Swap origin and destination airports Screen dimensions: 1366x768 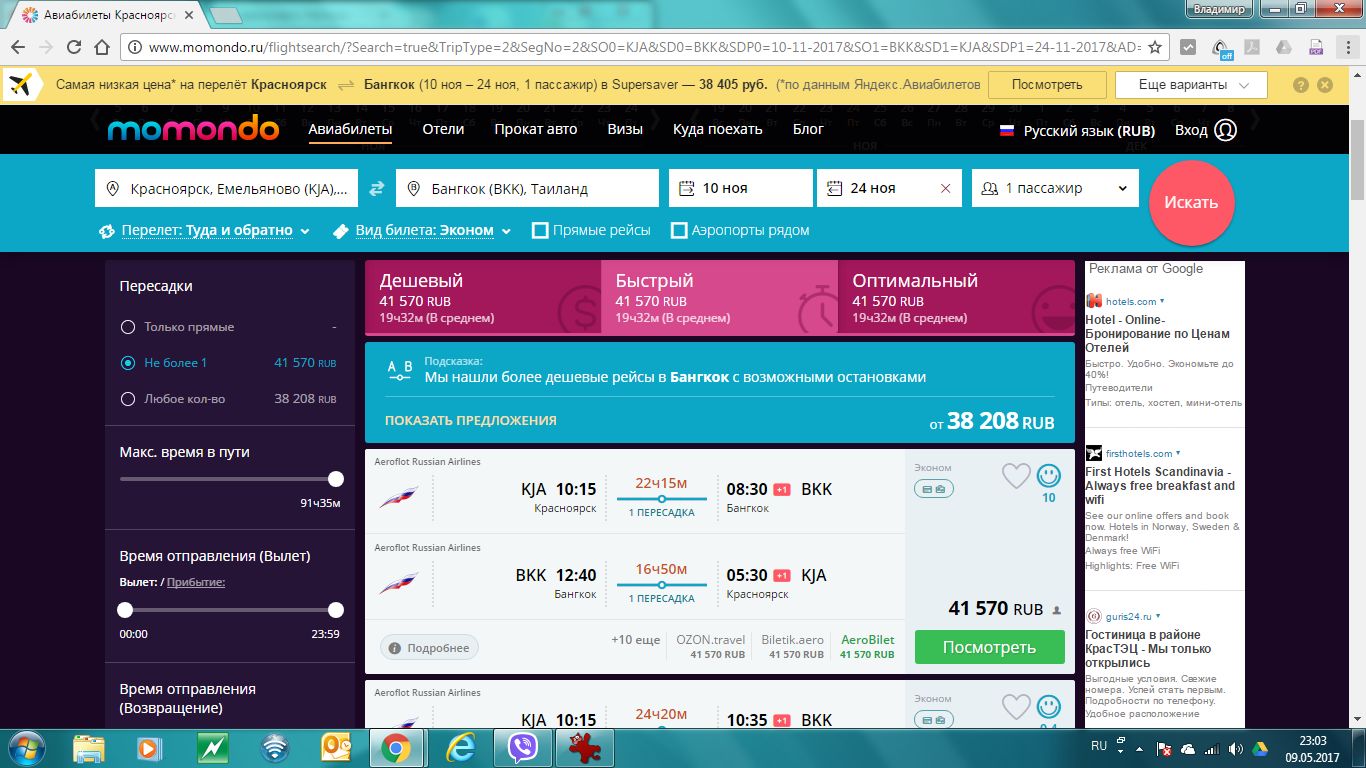[x=377, y=188]
